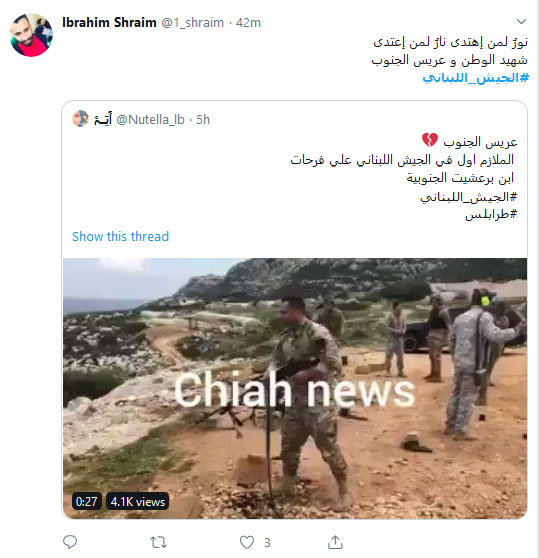Viewport: 539px width, 558px height.
Task: Click the broken heart emoji
Action: [x=430, y=141]
